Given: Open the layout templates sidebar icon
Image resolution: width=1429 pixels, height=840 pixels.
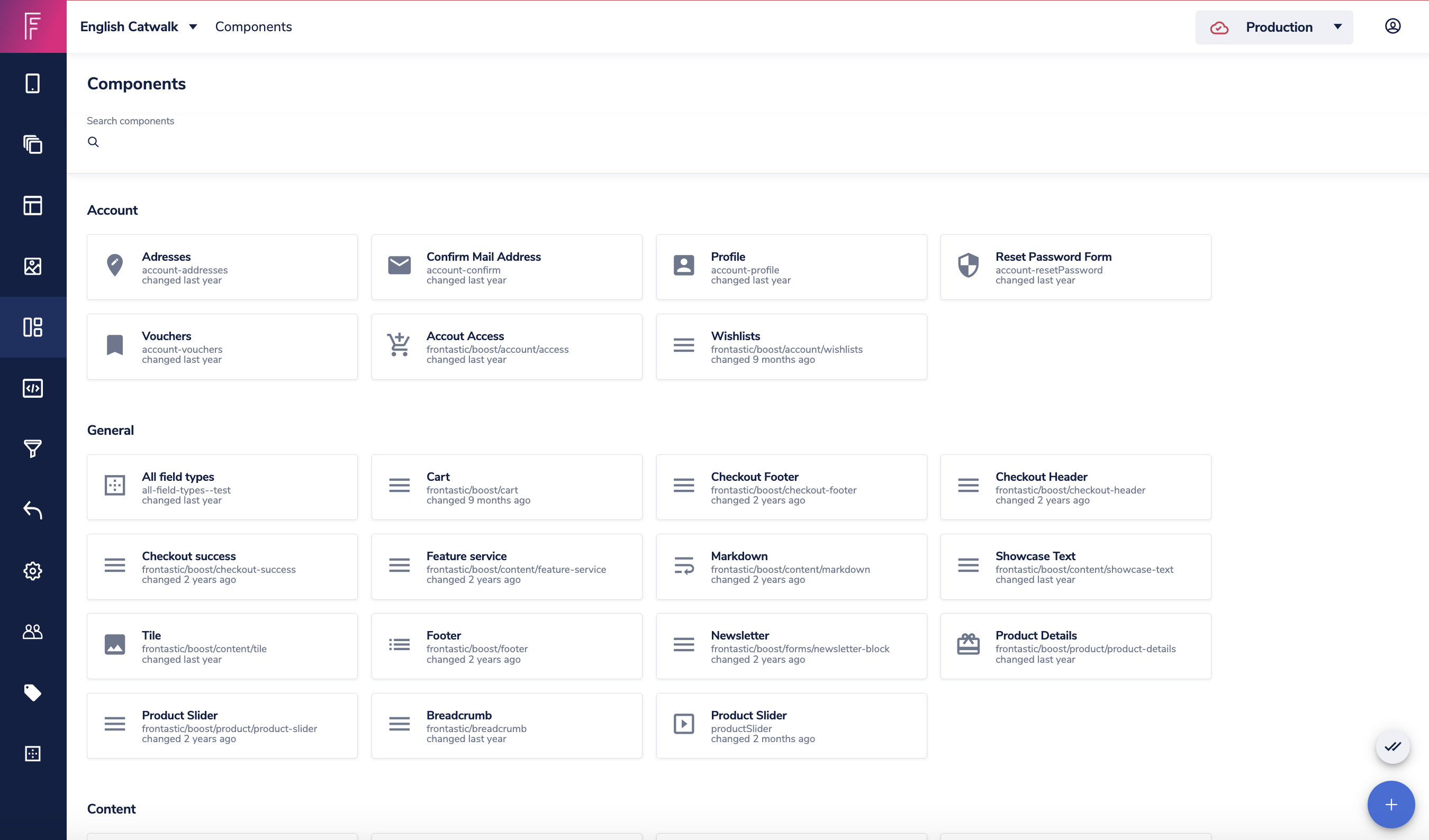Looking at the screenshot, I should (33, 205).
